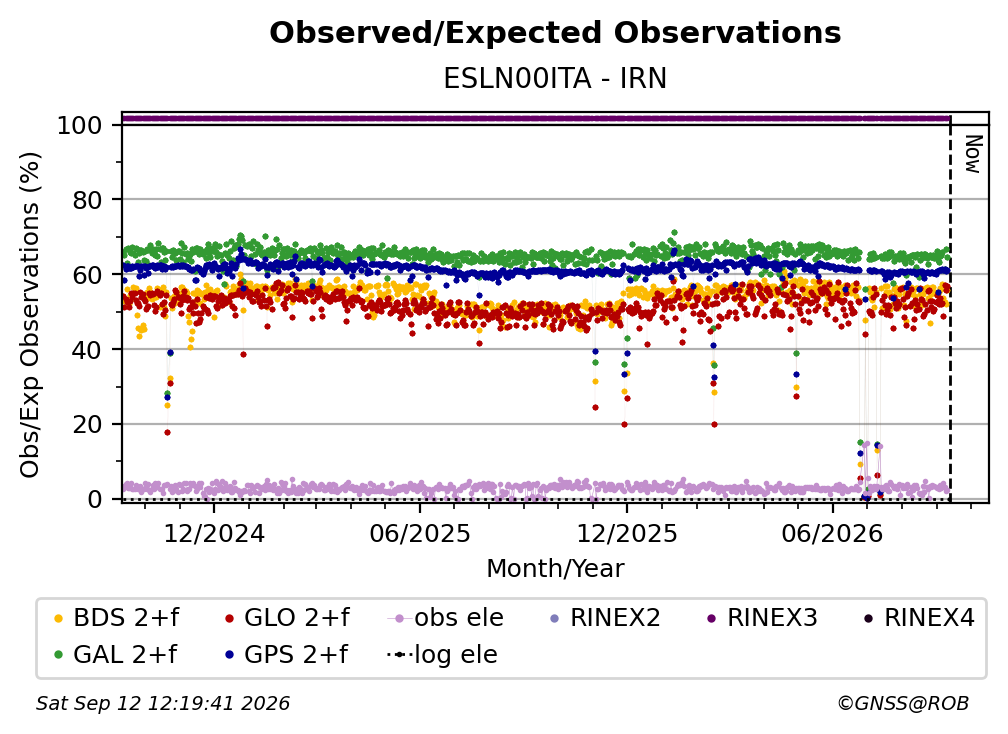Click the timestamp Sat Sep 12 text

click(x=163, y=704)
